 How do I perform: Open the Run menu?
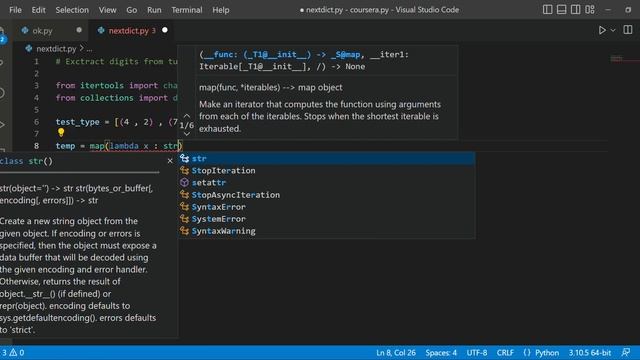[x=154, y=10]
